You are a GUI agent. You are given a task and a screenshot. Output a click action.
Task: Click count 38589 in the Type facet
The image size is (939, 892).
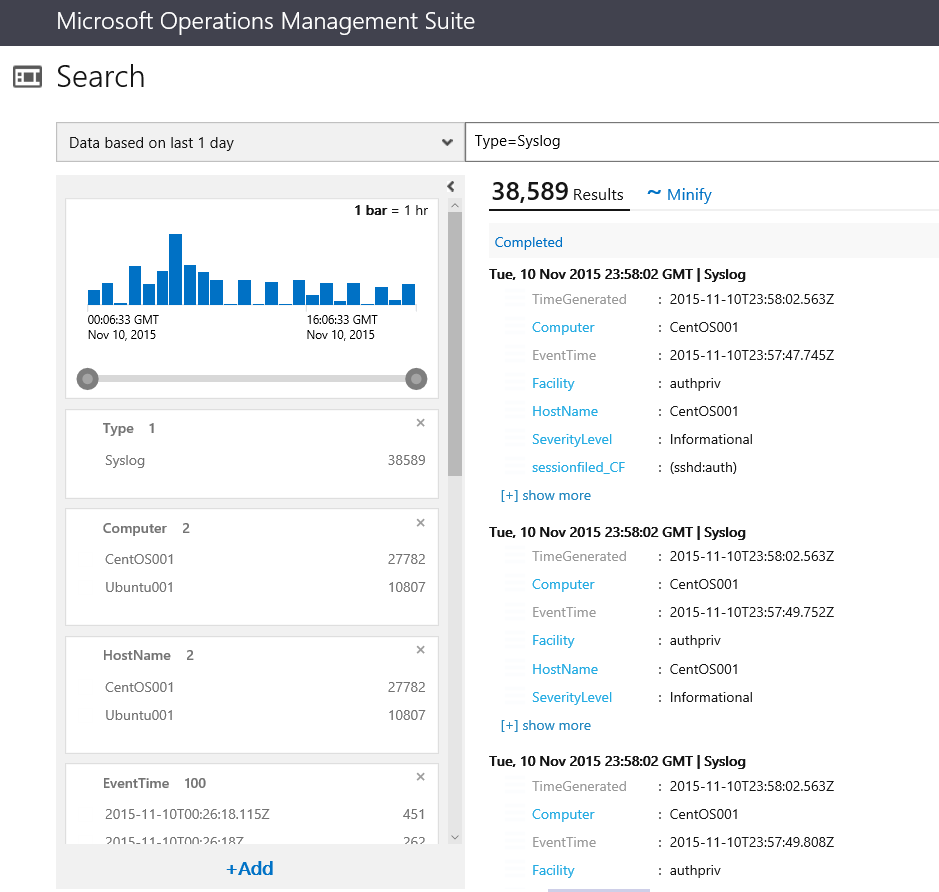(407, 460)
